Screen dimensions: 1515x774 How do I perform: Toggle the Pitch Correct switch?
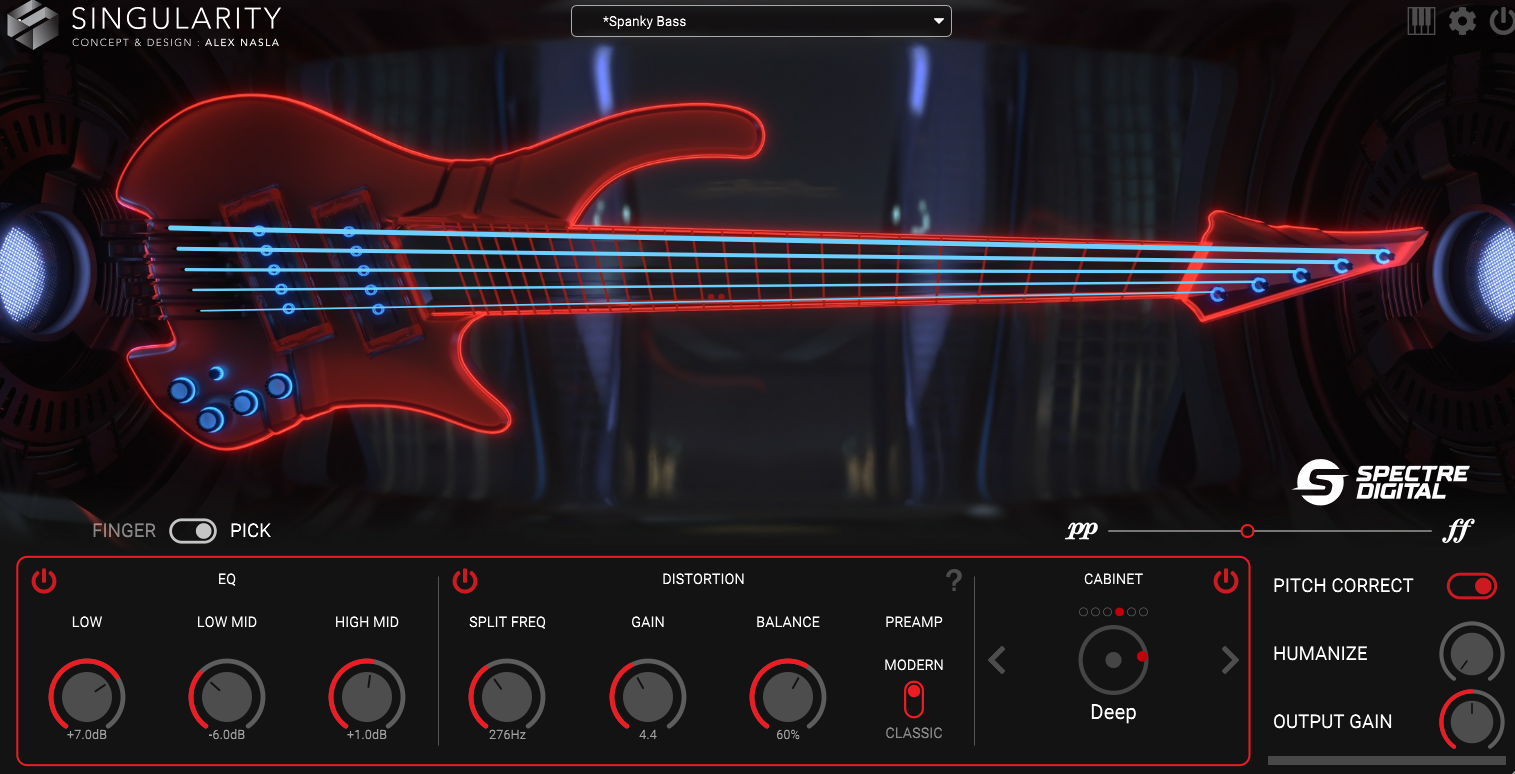(x=1472, y=586)
